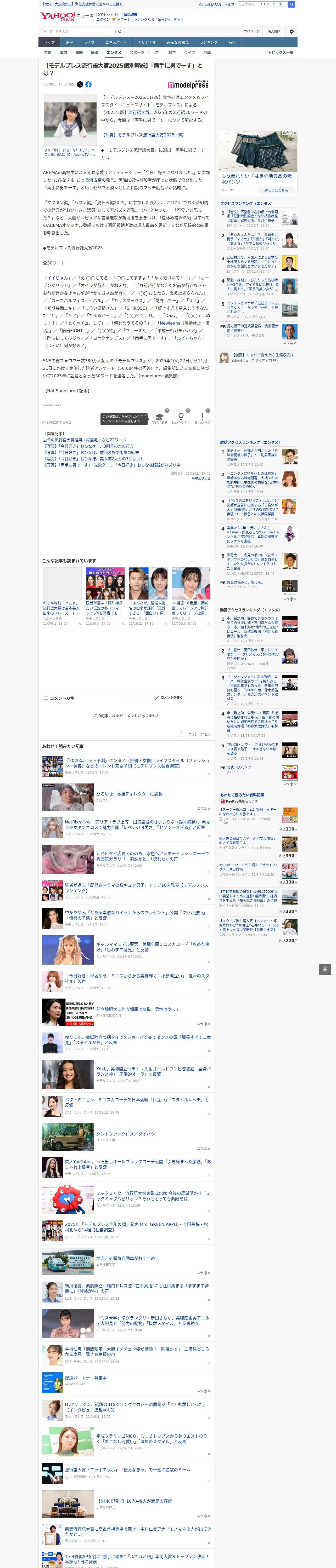Click the モデルプレス source link below article
336x1568 pixels.
pos(201,479)
